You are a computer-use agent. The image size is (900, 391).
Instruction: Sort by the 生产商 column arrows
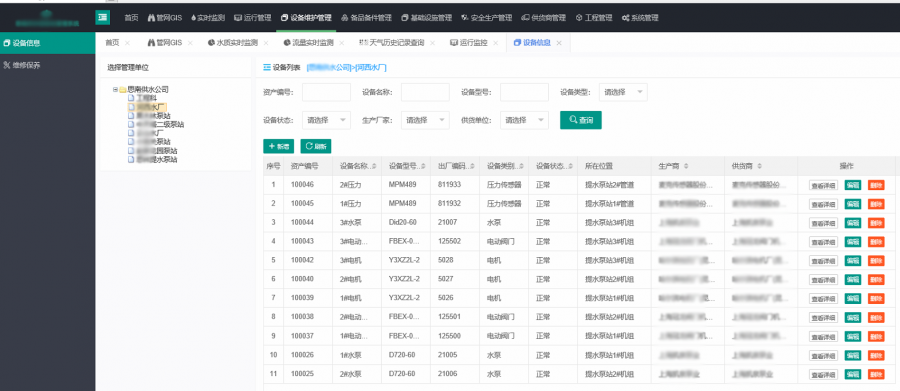pos(686,167)
